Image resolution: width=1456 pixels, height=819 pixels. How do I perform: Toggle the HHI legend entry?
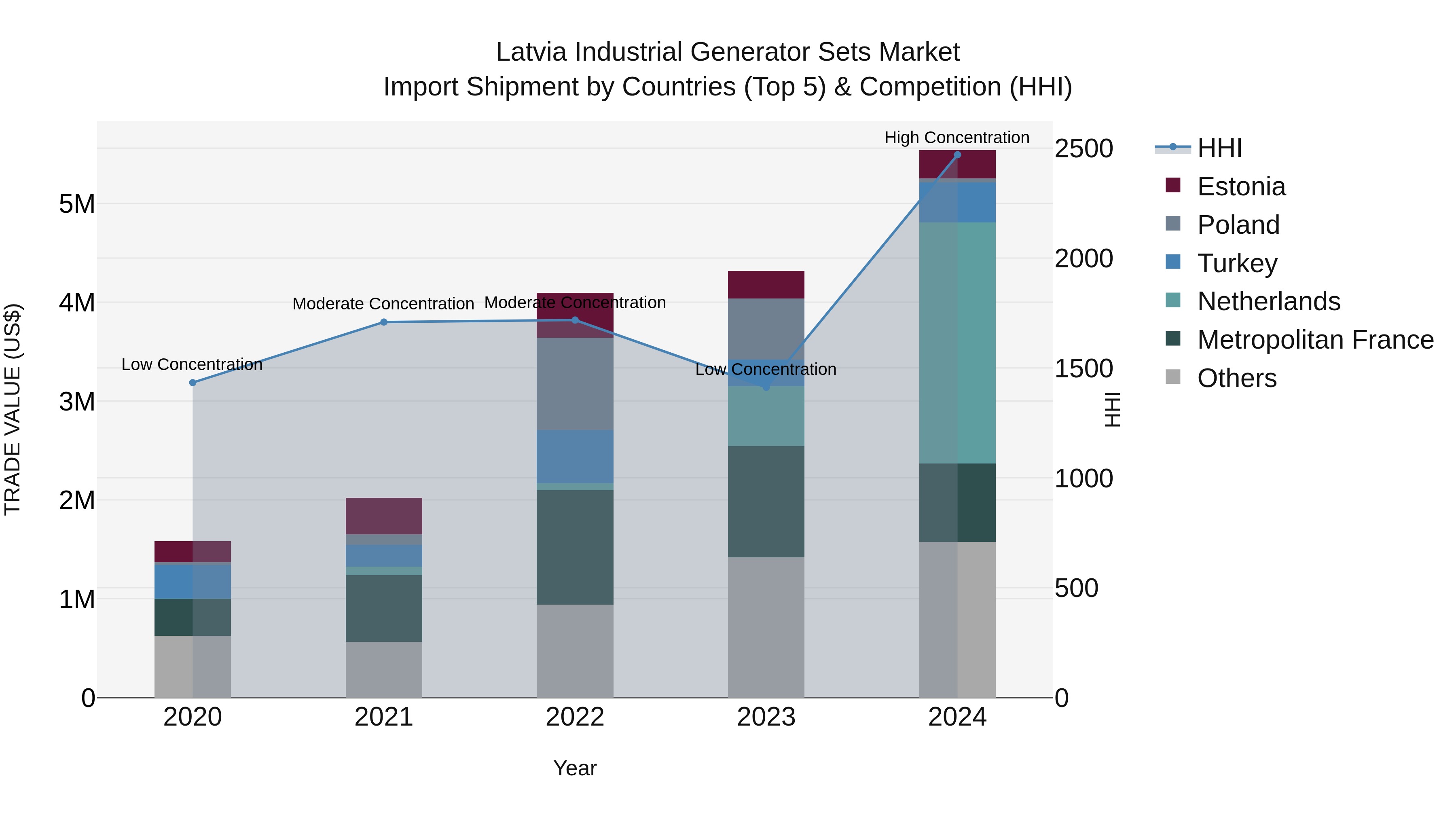(1198, 148)
